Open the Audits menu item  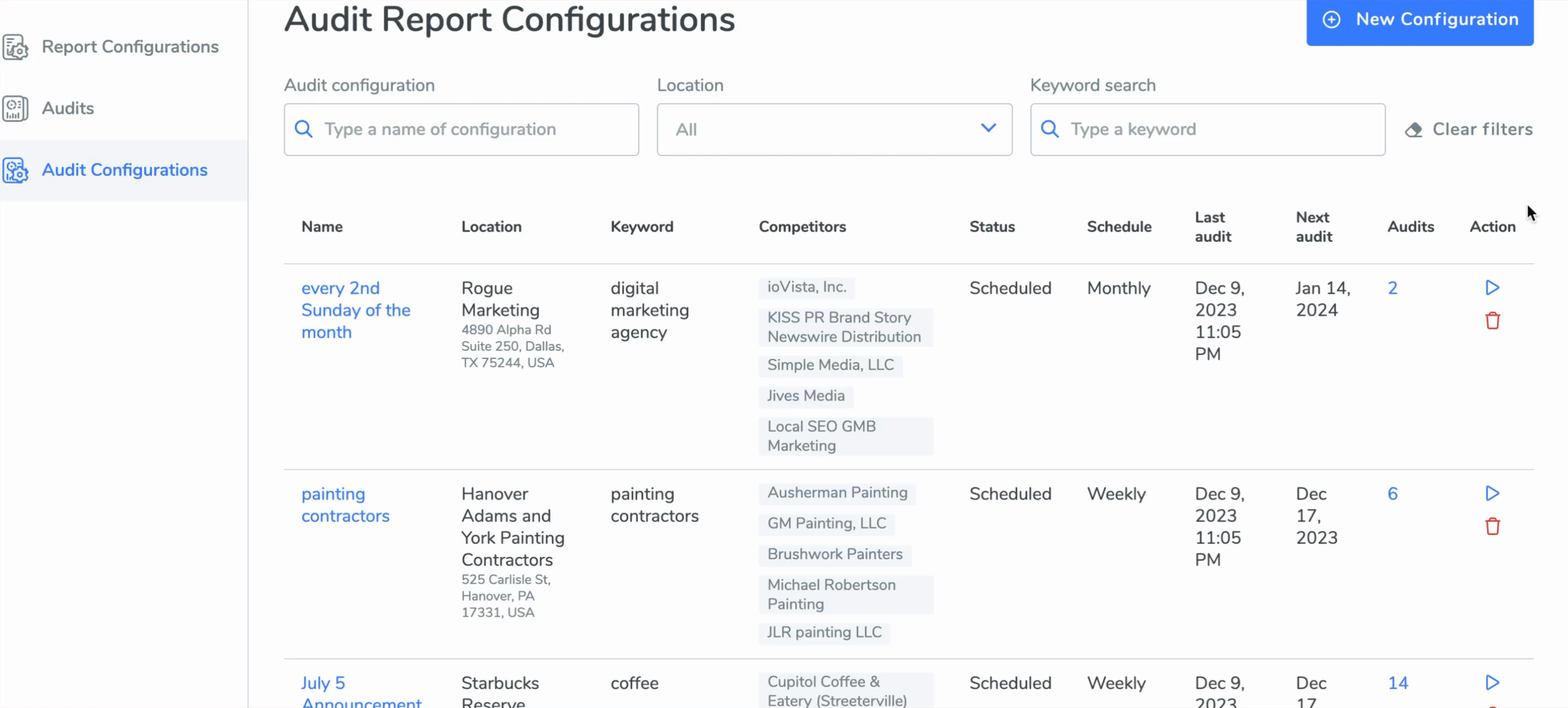[x=68, y=108]
